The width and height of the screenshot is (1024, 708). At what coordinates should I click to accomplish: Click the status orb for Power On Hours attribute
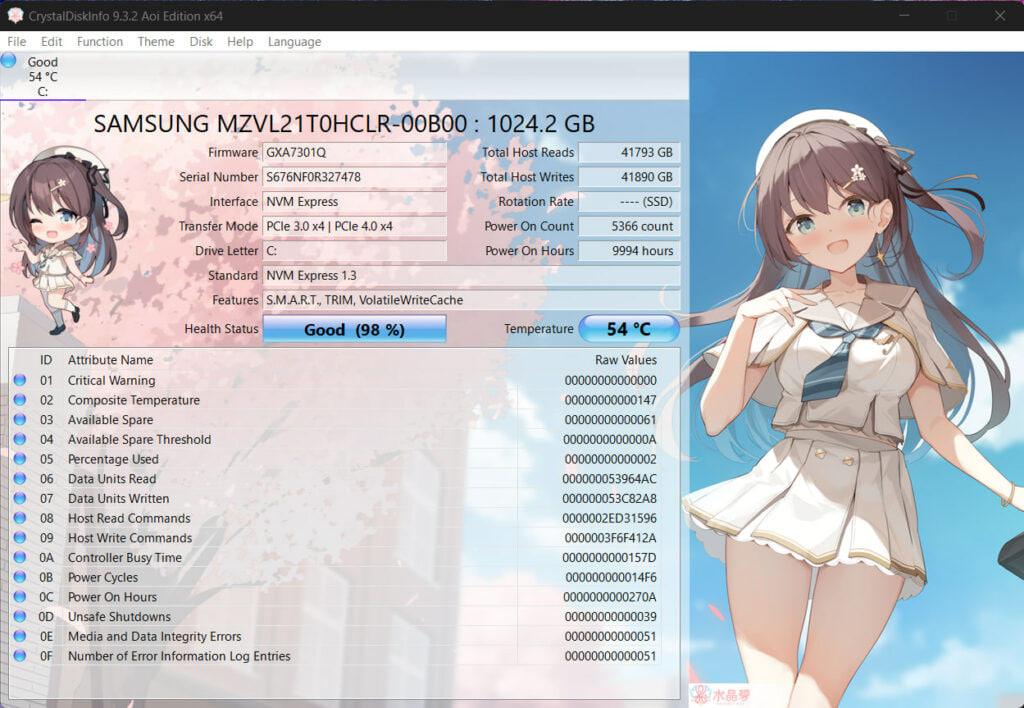tap(20, 596)
